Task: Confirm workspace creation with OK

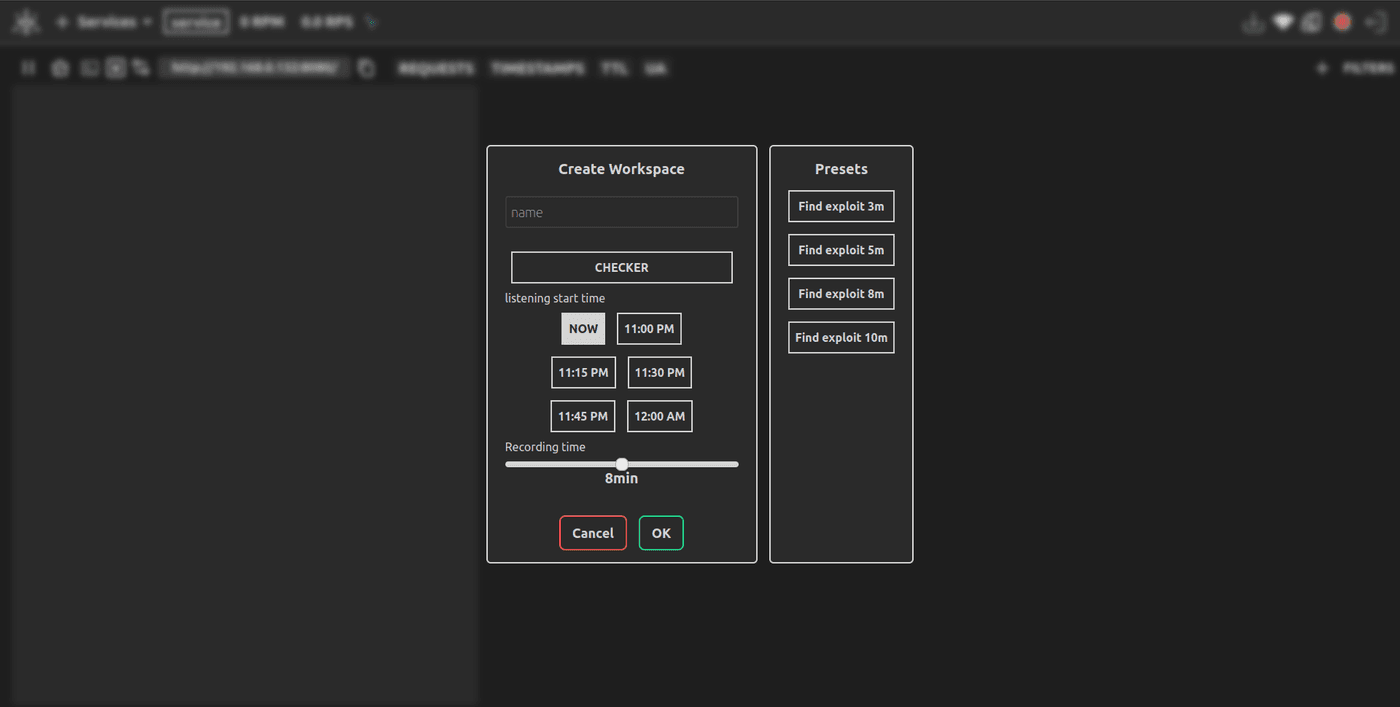Action: [x=661, y=533]
